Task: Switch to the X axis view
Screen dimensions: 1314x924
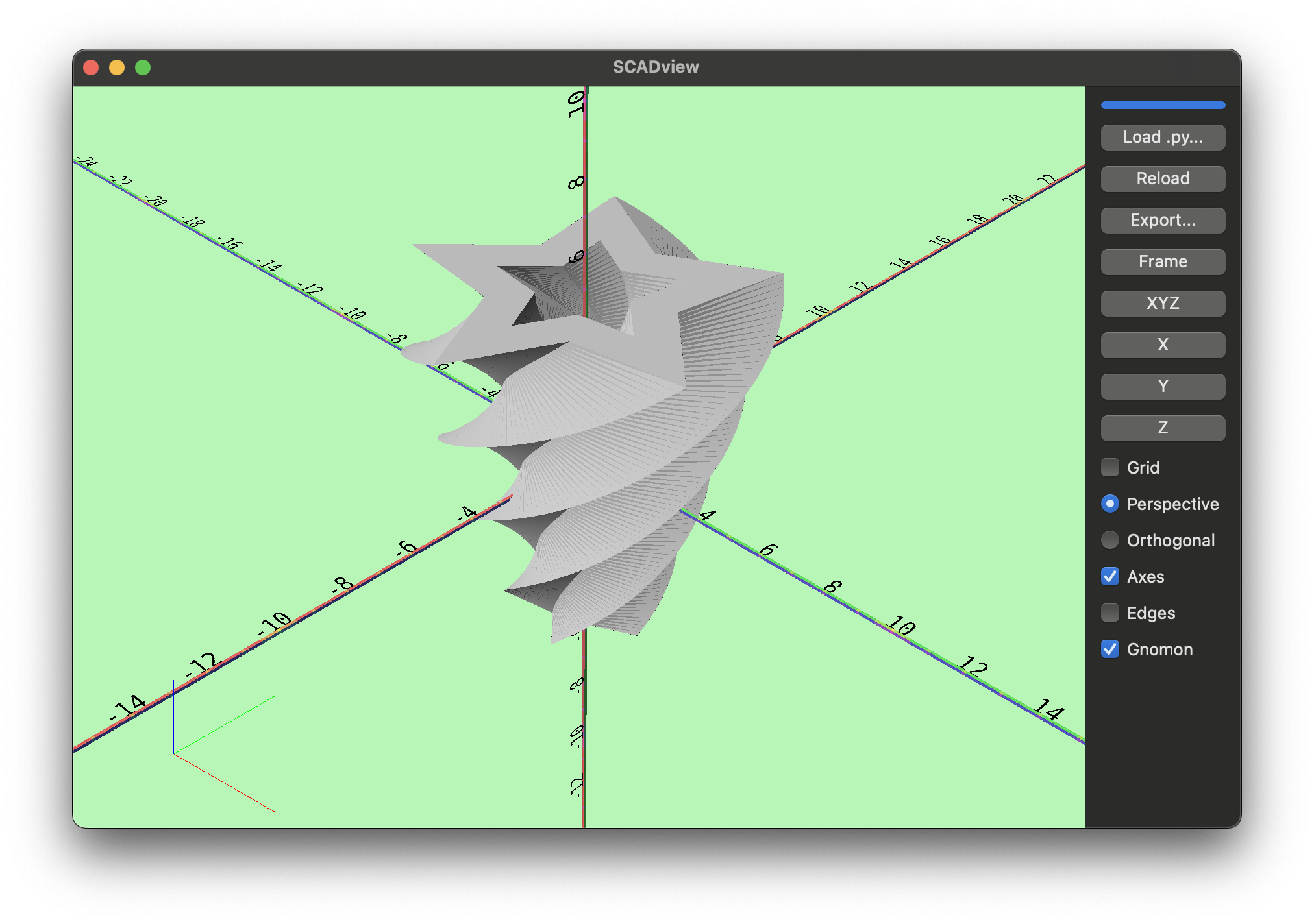Action: (x=1162, y=345)
